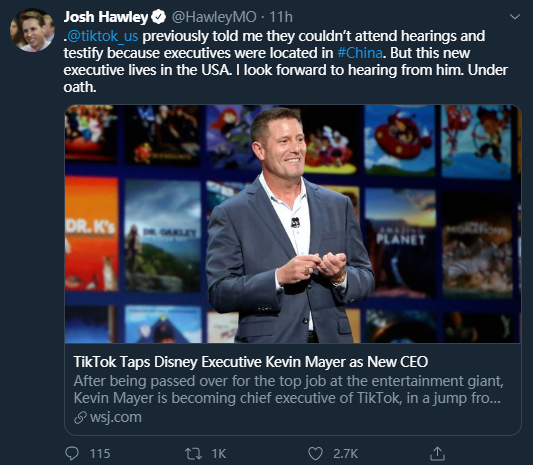Image resolution: width=533 pixels, height=465 pixels.
Task: Click the reply speech bubble icon
Action: [72, 453]
